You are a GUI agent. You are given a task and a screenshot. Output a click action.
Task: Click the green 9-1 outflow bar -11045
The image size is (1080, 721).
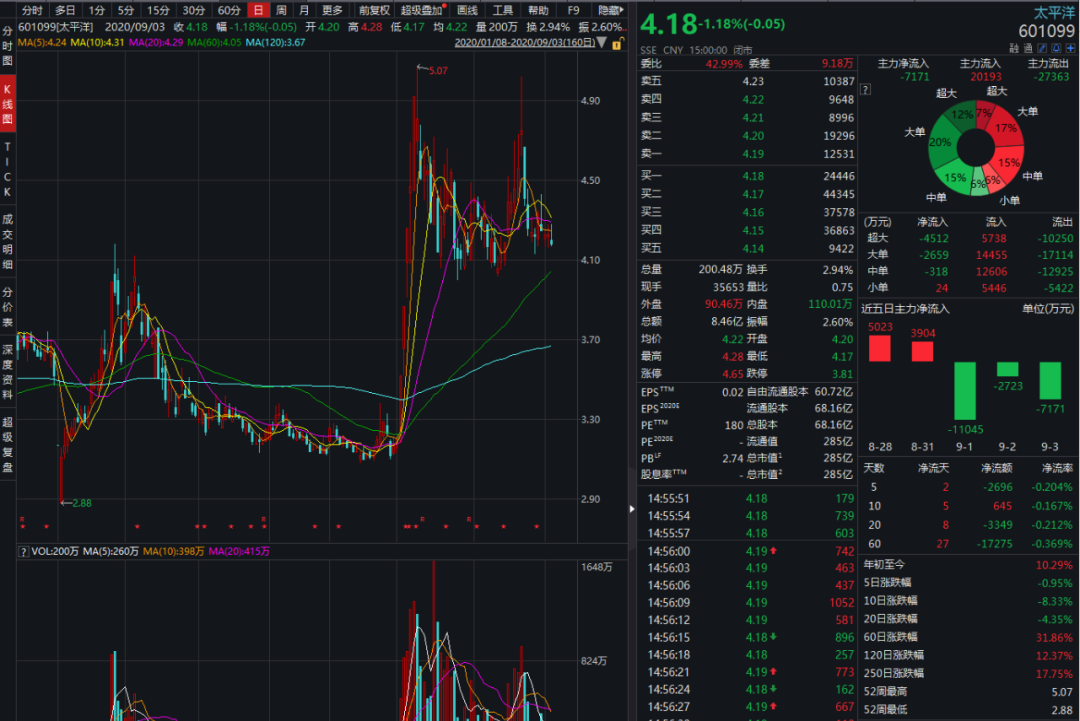(964, 391)
